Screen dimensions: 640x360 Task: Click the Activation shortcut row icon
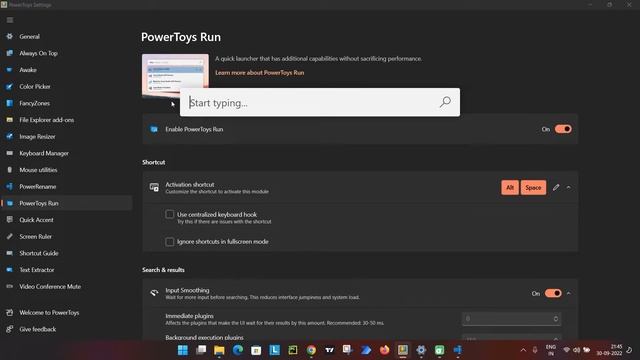(x=154, y=187)
